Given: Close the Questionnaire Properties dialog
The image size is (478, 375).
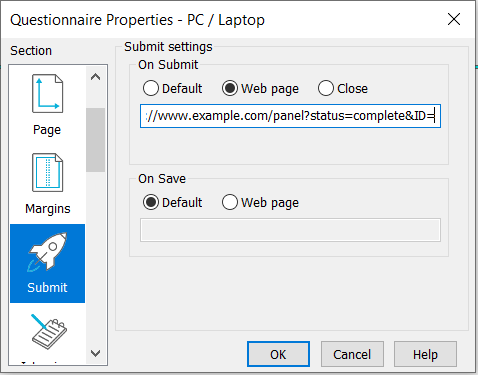Looking at the screenshot, I should [454, 19].
